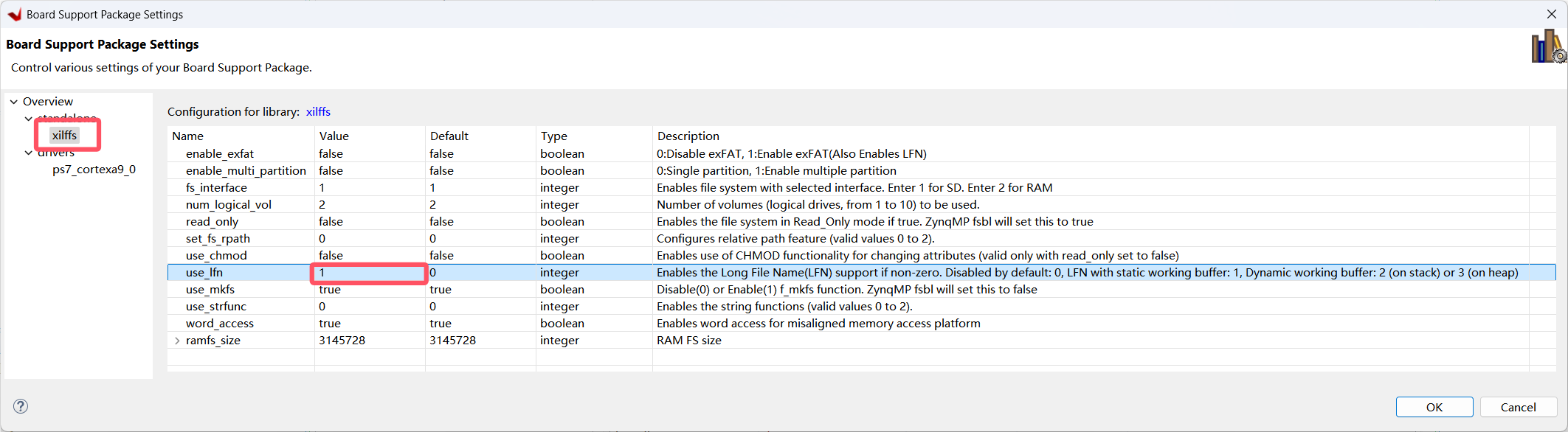Click the enable_exfat description text

(x=792, y=154)
